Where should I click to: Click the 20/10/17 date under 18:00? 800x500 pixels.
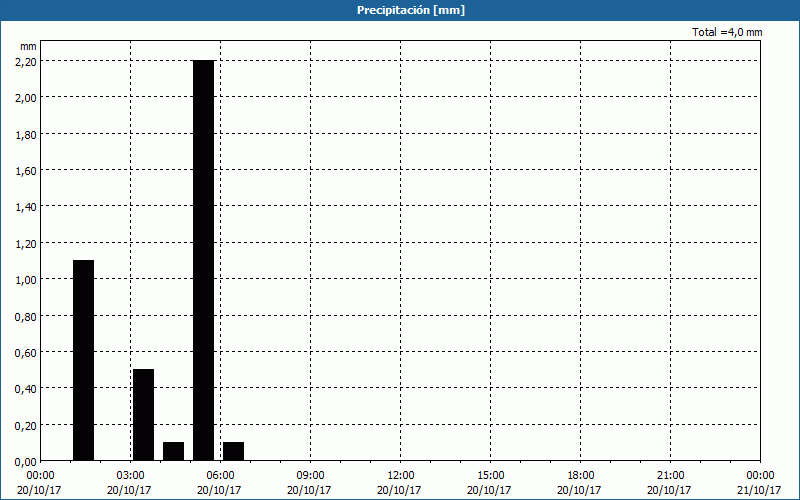pyautogui.click(x=579, y=490)
